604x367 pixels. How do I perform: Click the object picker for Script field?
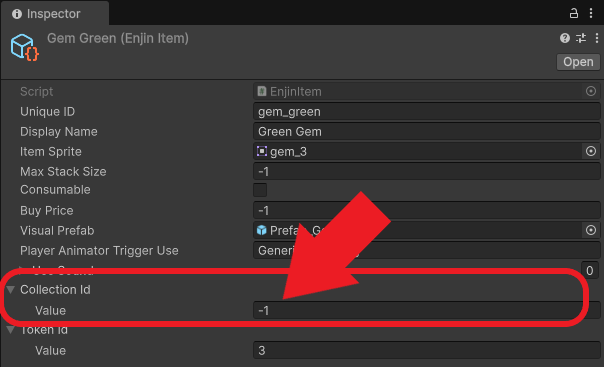591,91
